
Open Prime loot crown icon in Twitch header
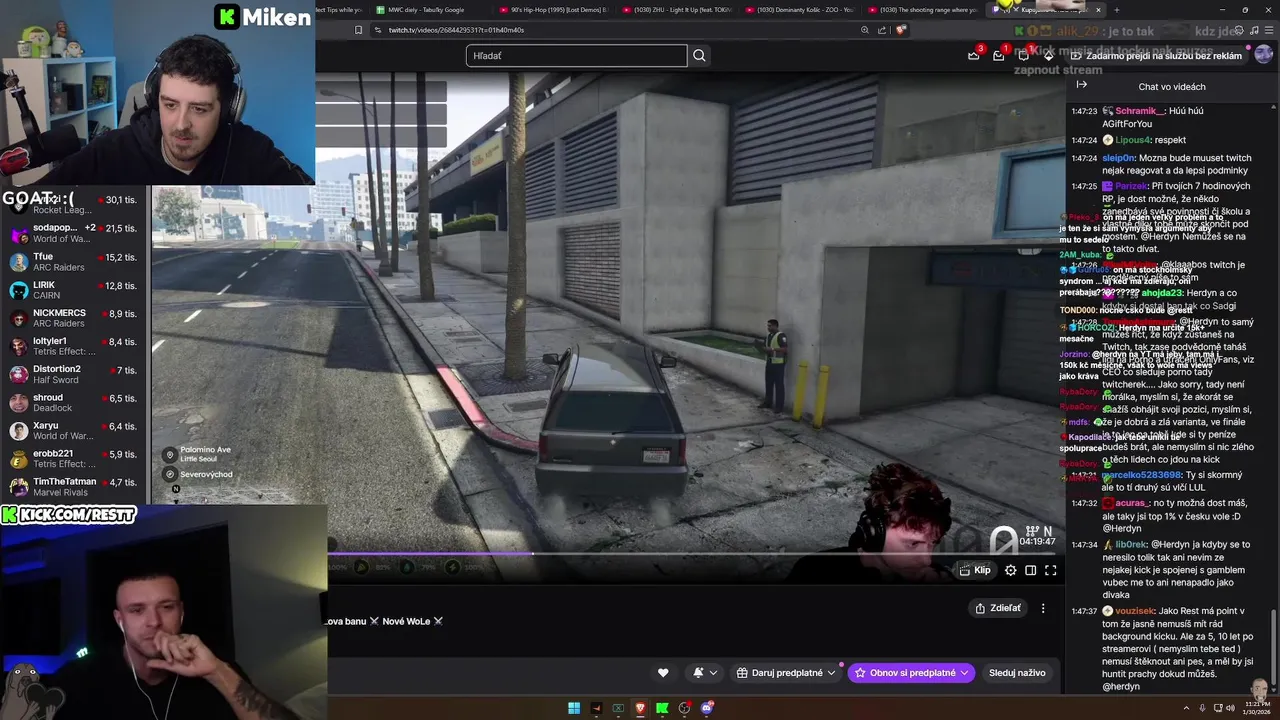coord(974,56)
